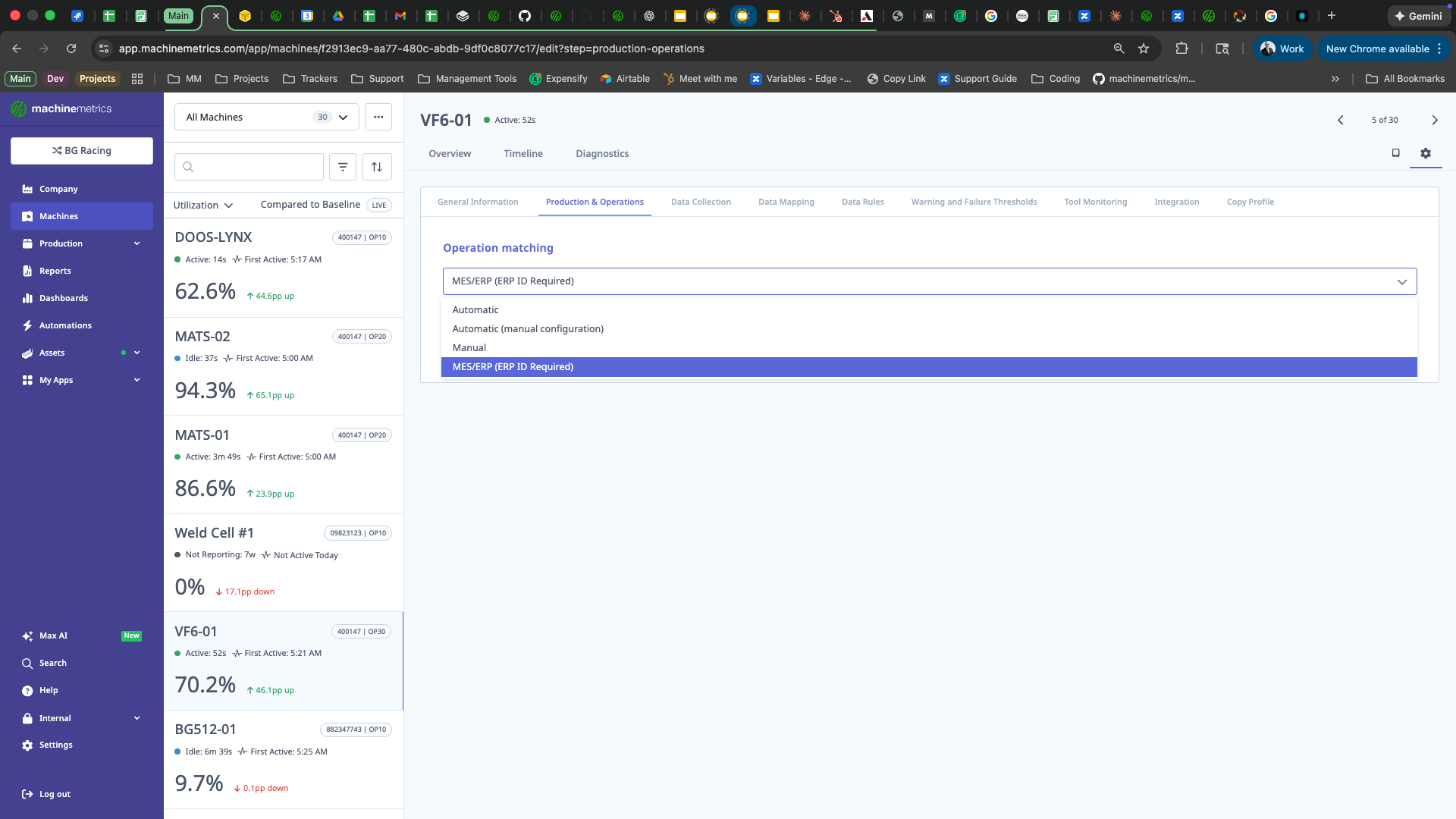The width and height of the screenshot is (1456, 819).
Task: Click the machine search field
Action: click(x=249, y=166)
